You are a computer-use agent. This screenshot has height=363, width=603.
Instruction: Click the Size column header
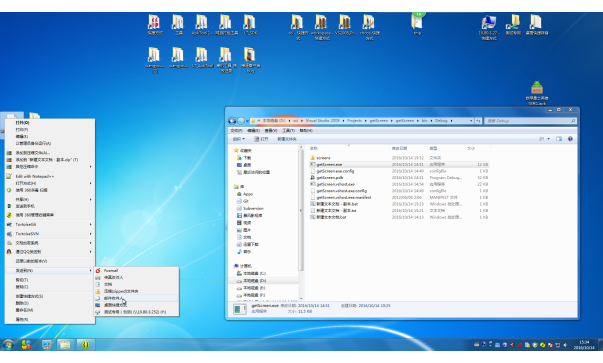point(477,148)
